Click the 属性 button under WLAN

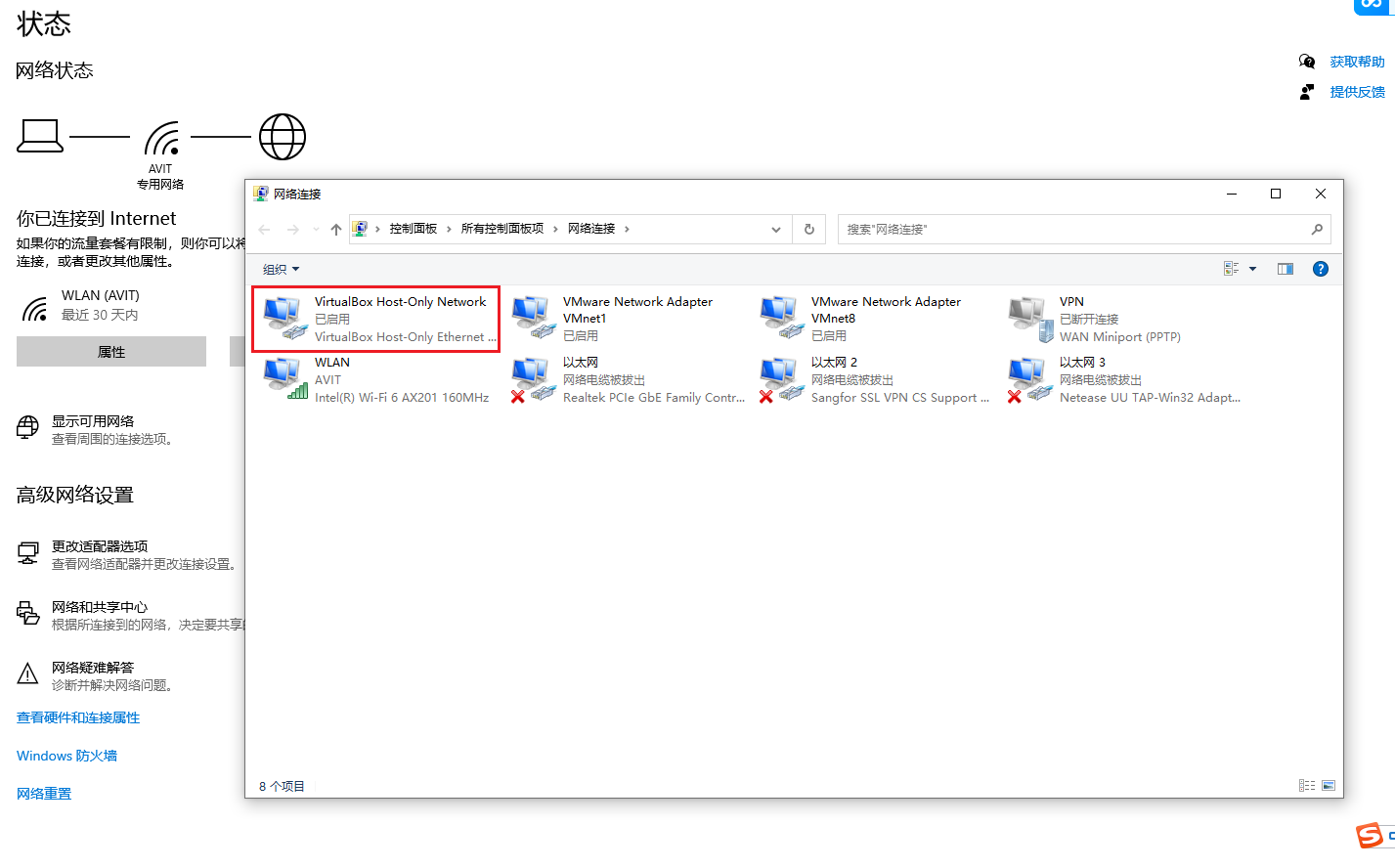[111, 352]
